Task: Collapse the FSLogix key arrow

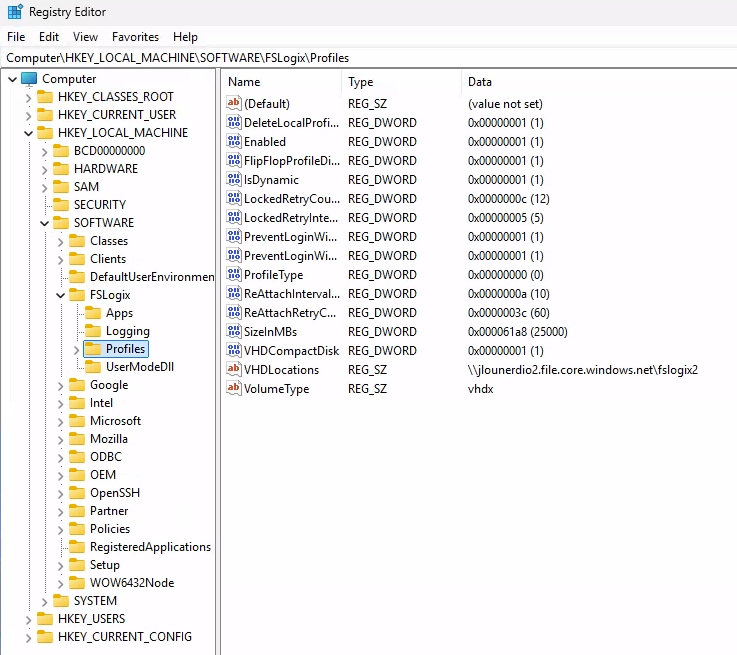Action: (x=60, y=296)
